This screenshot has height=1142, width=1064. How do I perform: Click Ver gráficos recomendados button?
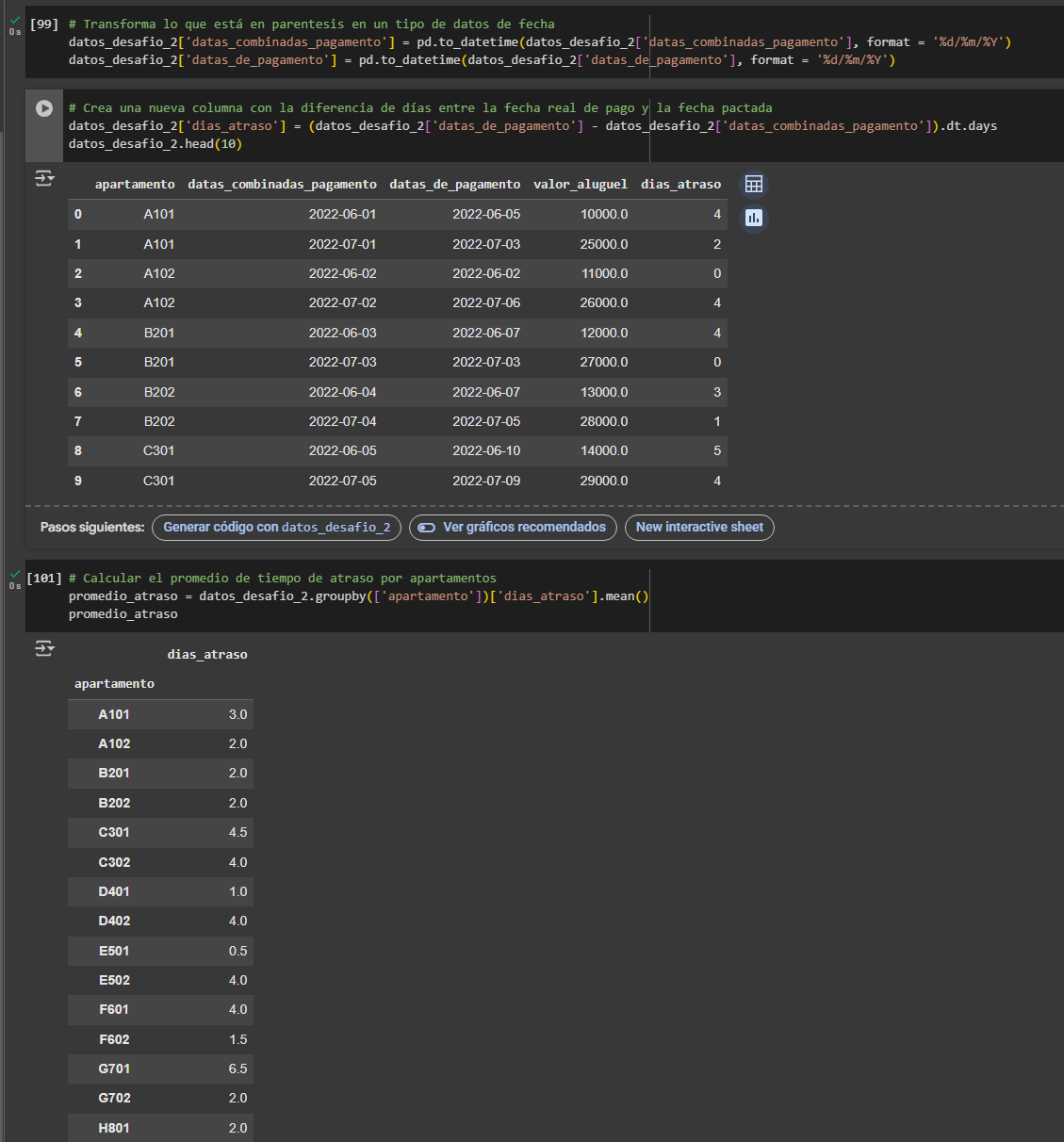(x=514, y=528)
